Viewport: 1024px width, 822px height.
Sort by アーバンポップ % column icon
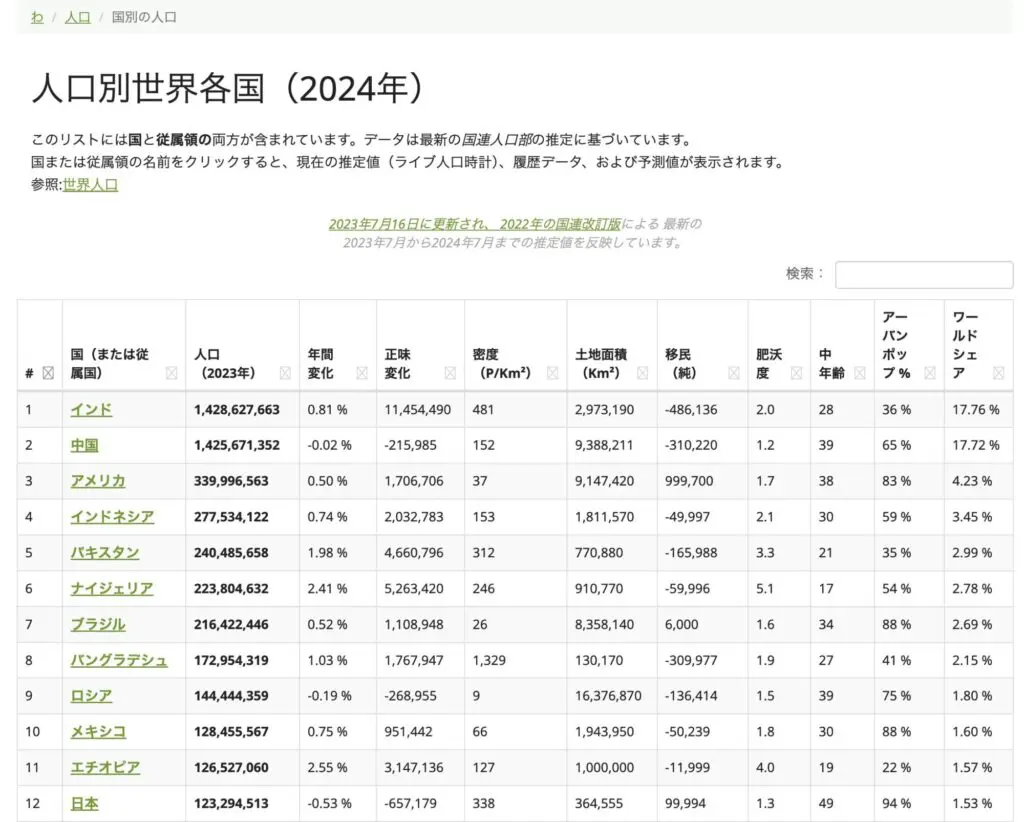click(x=929, y=373)
